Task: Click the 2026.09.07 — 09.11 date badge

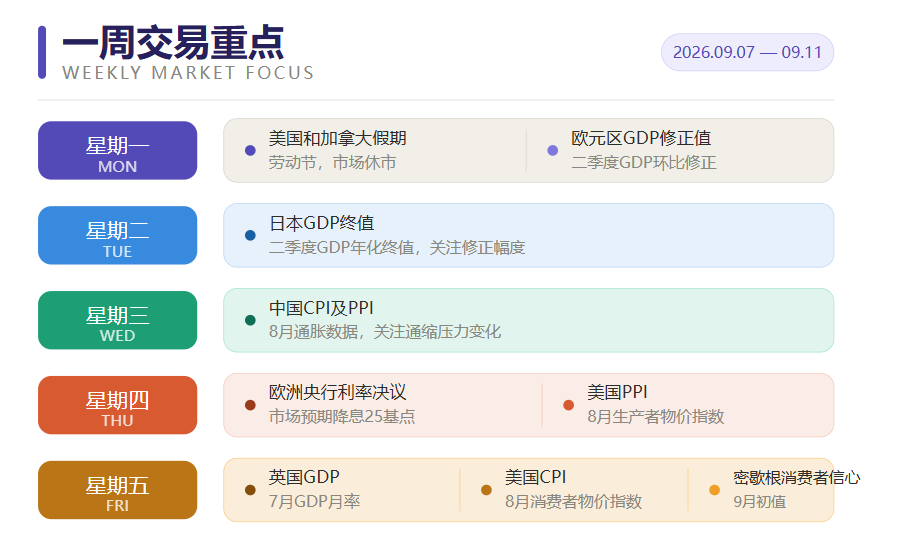Action: pos(747,52)
